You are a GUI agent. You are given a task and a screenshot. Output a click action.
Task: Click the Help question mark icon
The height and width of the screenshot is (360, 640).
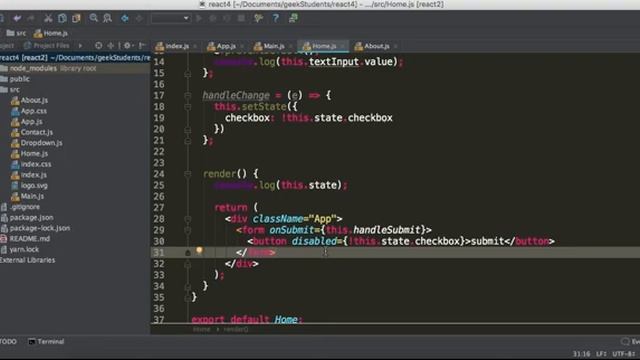276,18
